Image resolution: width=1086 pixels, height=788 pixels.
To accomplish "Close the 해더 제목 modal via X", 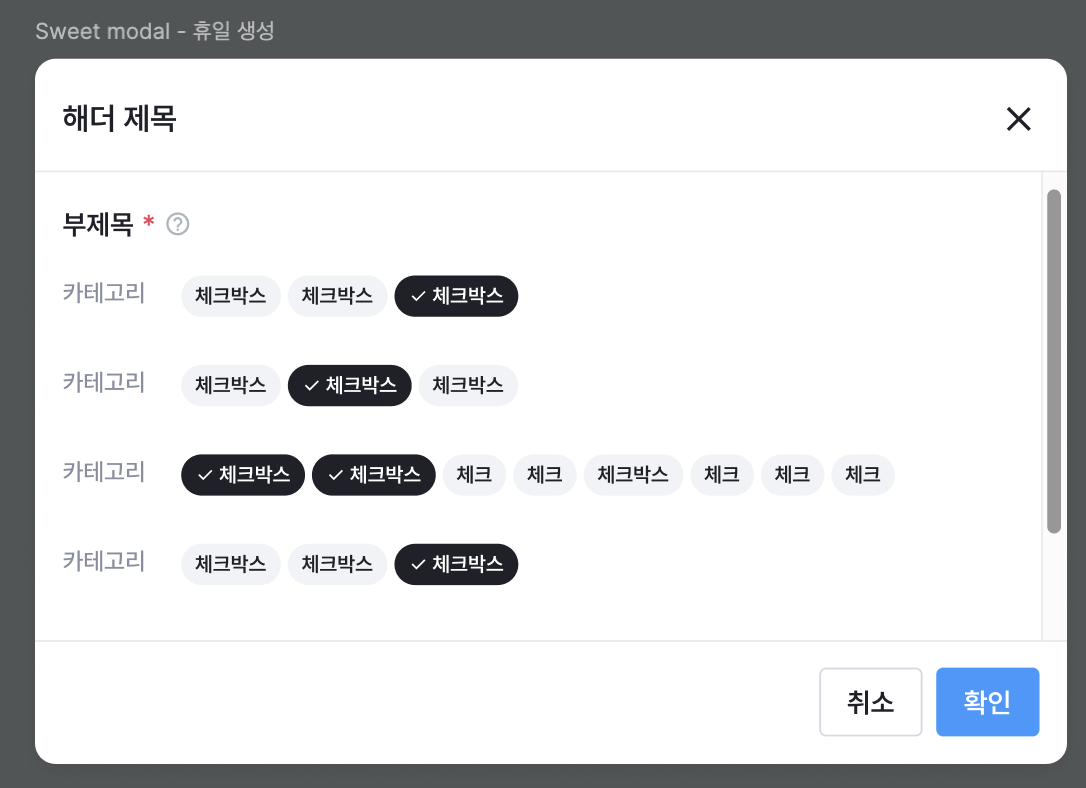I will 1018,119.
